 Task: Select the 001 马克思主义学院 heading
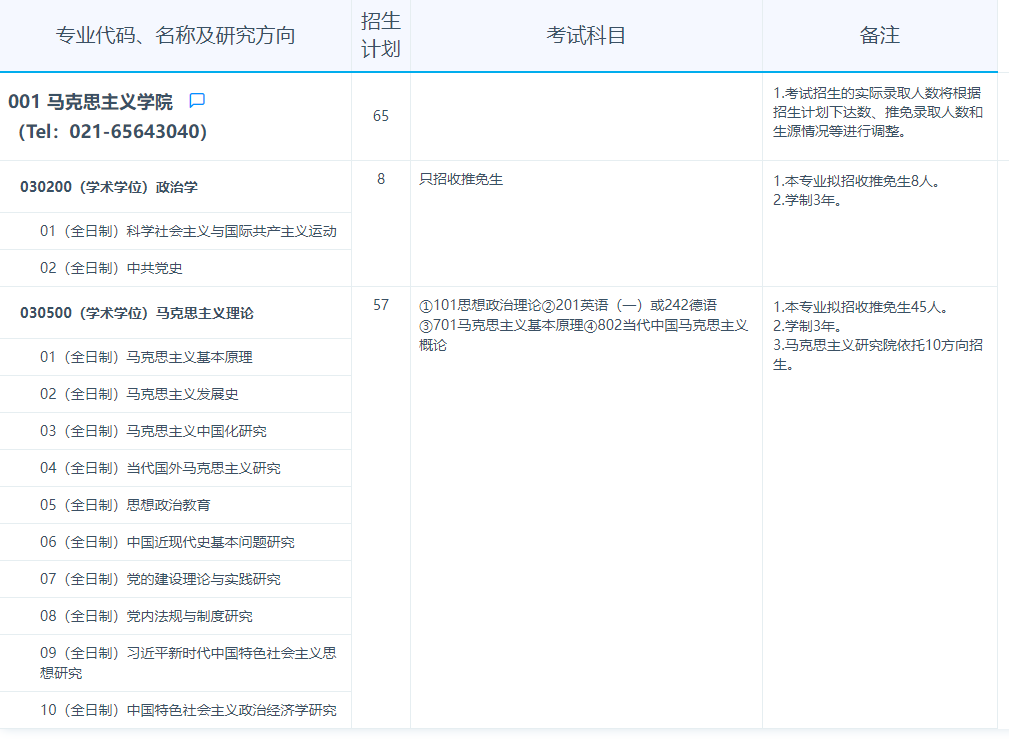coord(90,102)
